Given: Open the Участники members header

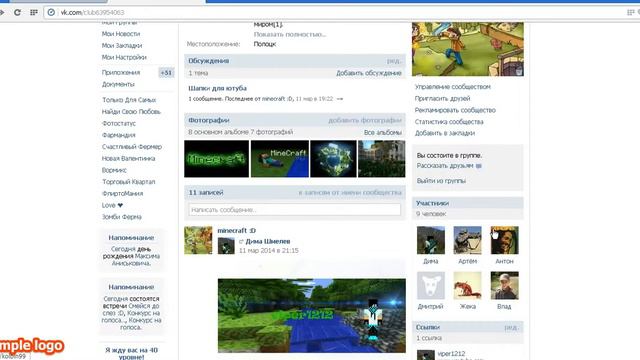Looking at the screenshot, I should 432,203.
